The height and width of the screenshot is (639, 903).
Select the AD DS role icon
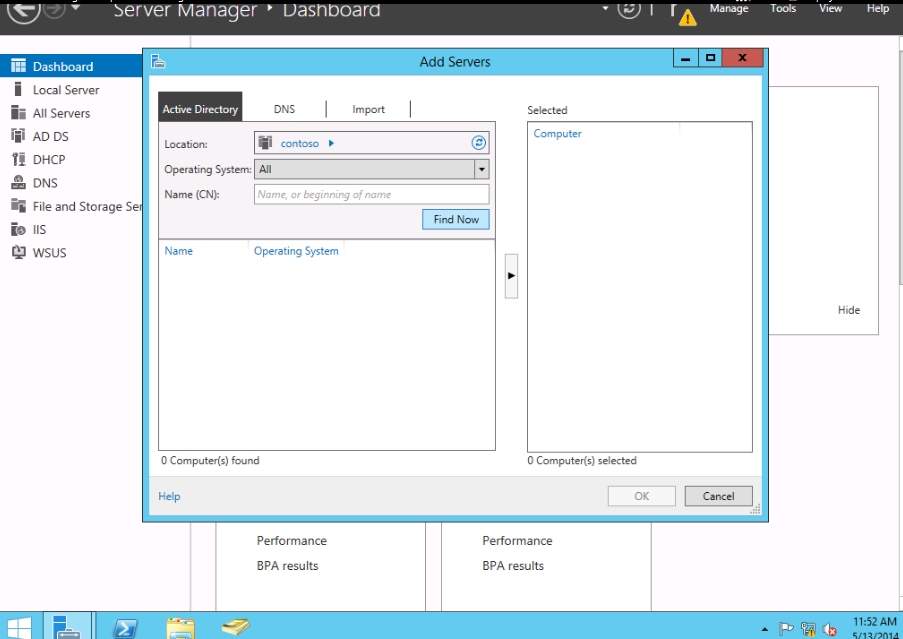pyautogui.click(x=18, y=136)
